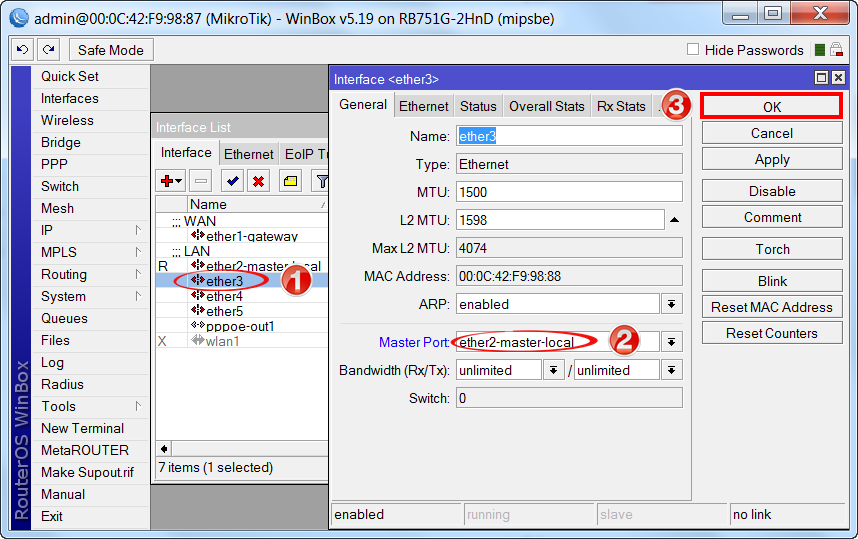Click the red plus Add interface icon
This screenshot has width=858, height=539.
pos(171,181)
